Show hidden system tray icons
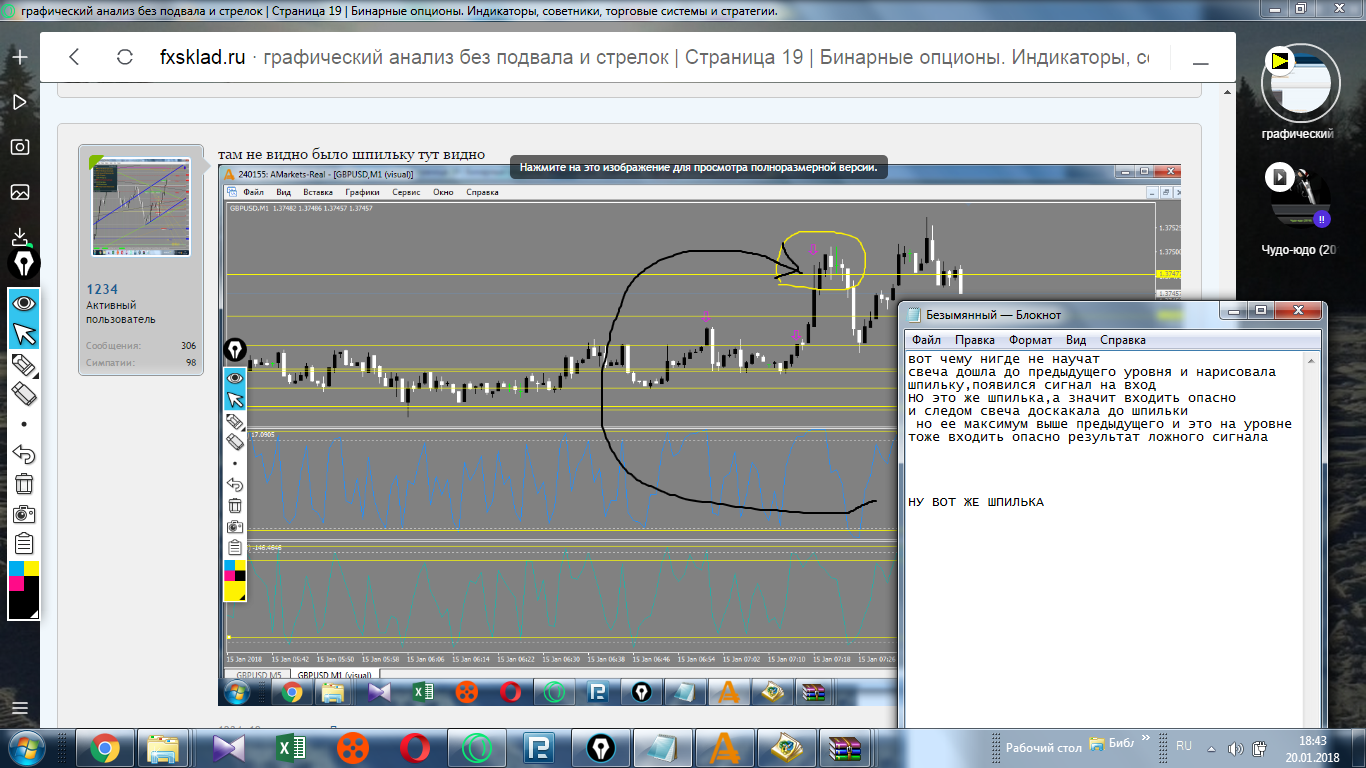The height and width of the screenshot is (768, 1366). pos(1212,747)
